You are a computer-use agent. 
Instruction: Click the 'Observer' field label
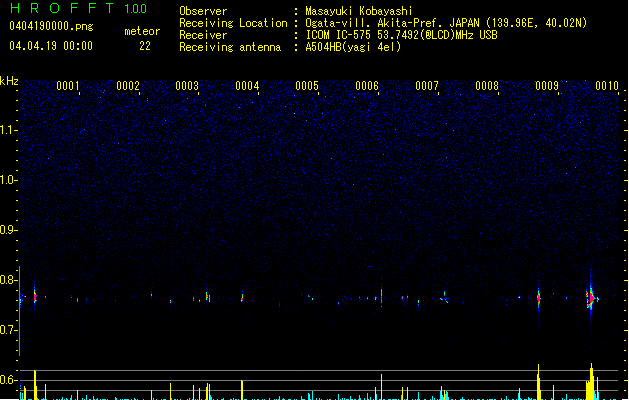(x=203, y=11)
